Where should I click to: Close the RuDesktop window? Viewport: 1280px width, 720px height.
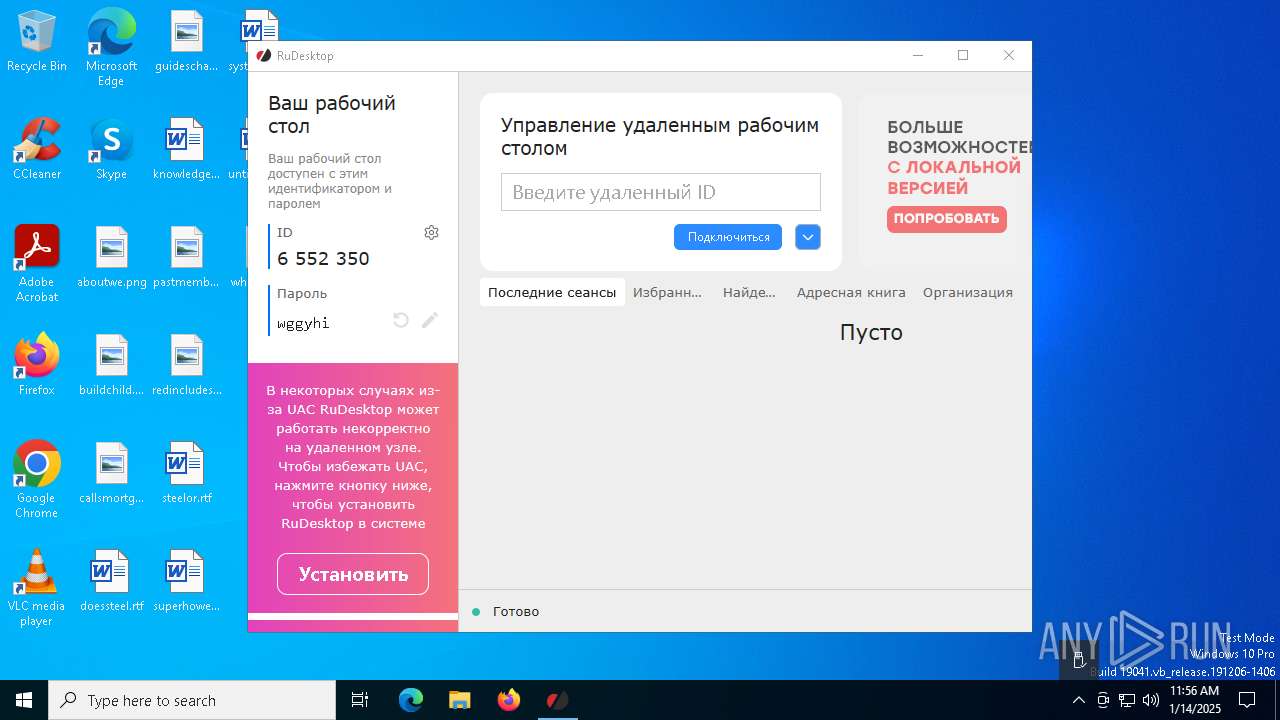pos(1009,56)
